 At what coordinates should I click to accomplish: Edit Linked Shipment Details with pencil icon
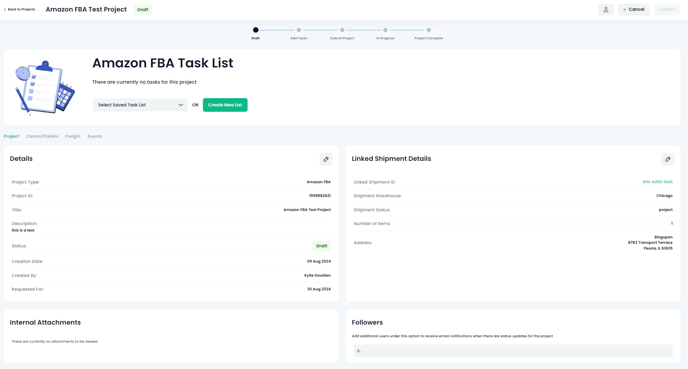[x=667, y=159]
